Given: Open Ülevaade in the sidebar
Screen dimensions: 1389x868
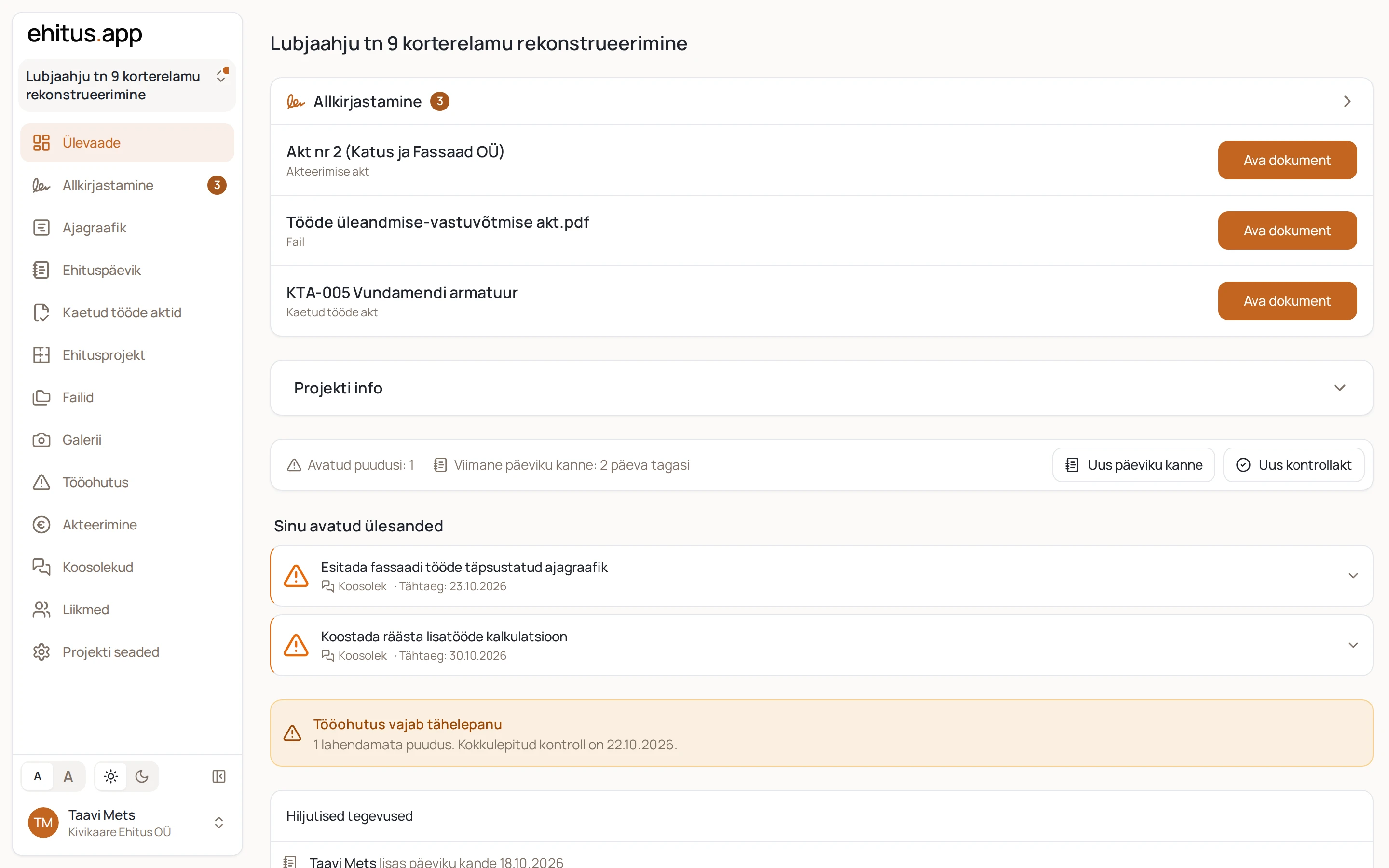Looking at the screenshot, I should click(127, 142).
